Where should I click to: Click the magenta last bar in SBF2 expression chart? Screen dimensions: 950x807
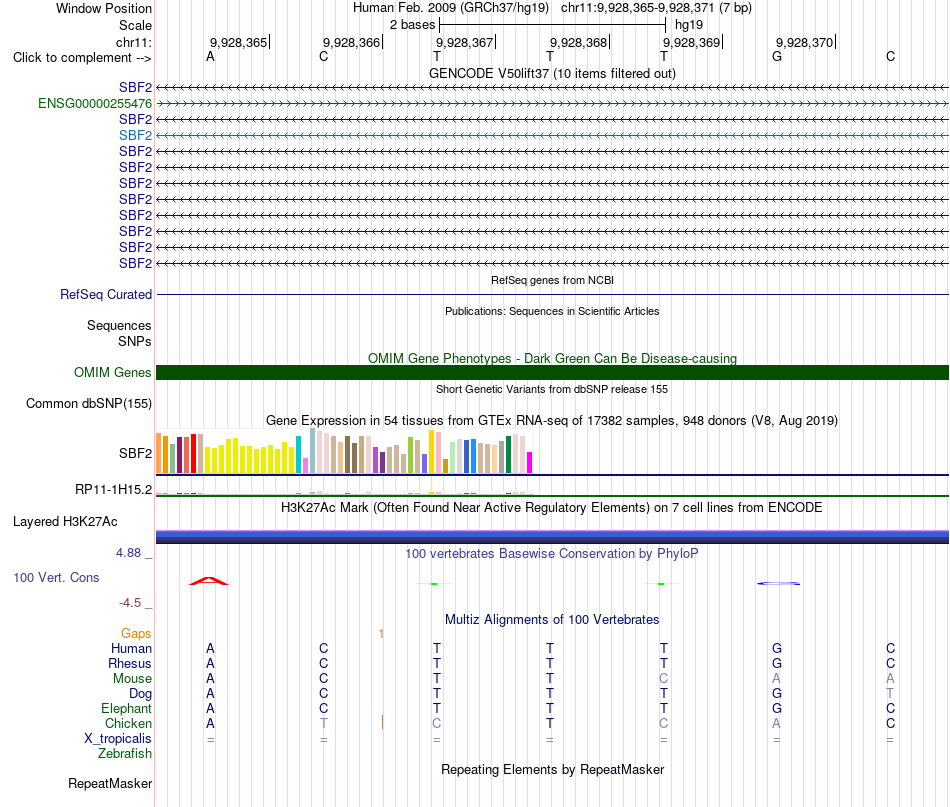(x=530, y=462)
